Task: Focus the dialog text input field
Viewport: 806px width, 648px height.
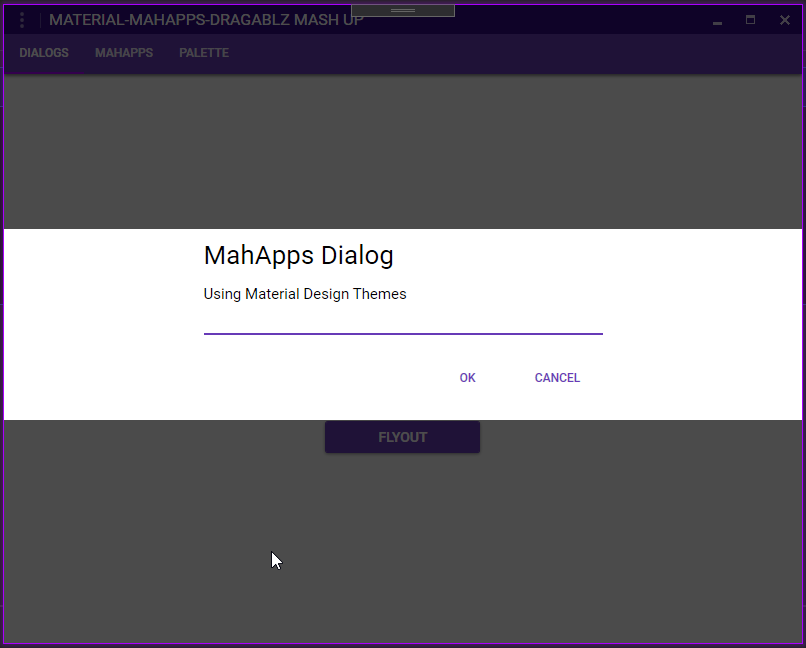Action: pos(403,324)
